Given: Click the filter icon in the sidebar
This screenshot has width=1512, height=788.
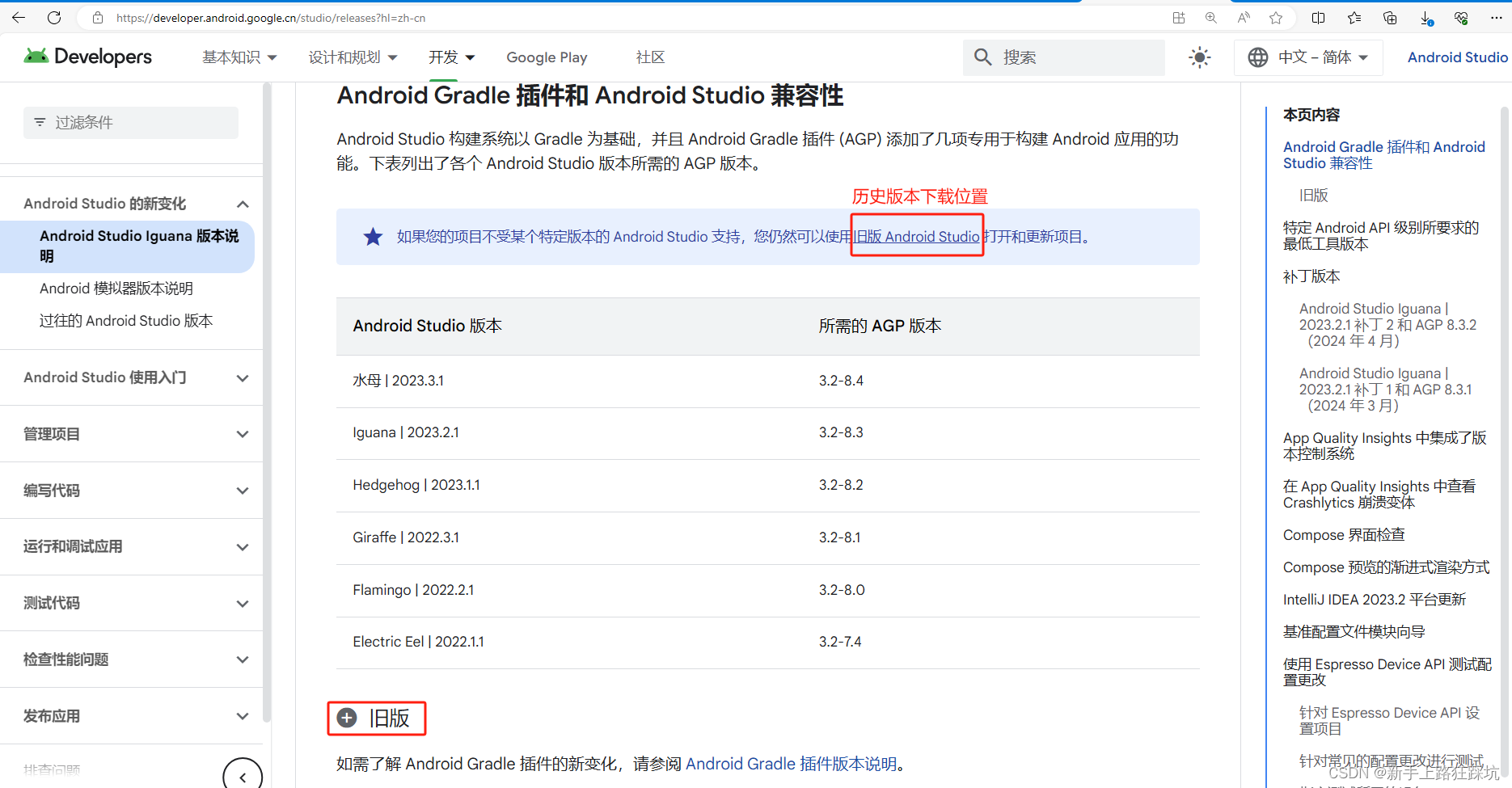Looking at the screenshot, I should pos(40,122).
